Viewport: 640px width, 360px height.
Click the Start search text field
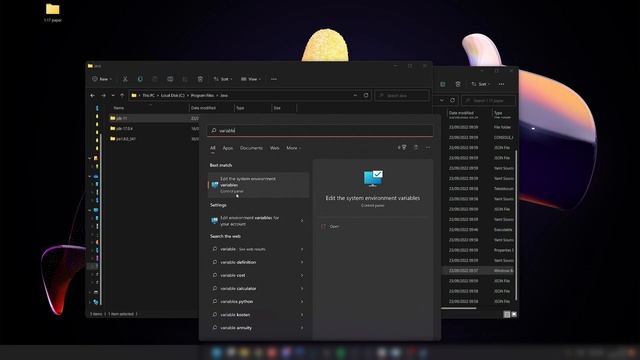(x=320, y=131)
